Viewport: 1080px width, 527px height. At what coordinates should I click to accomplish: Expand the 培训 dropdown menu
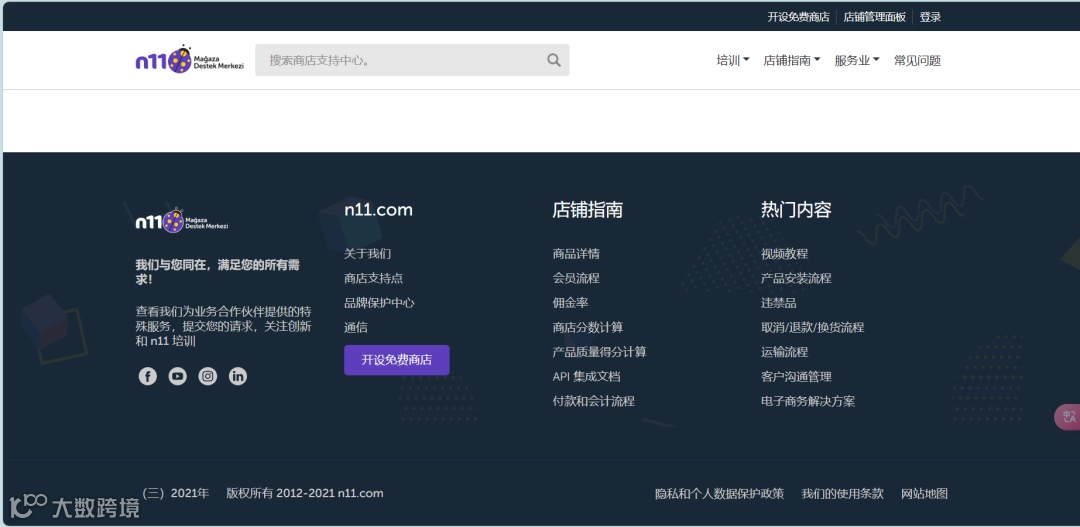(x=733, y=61)
